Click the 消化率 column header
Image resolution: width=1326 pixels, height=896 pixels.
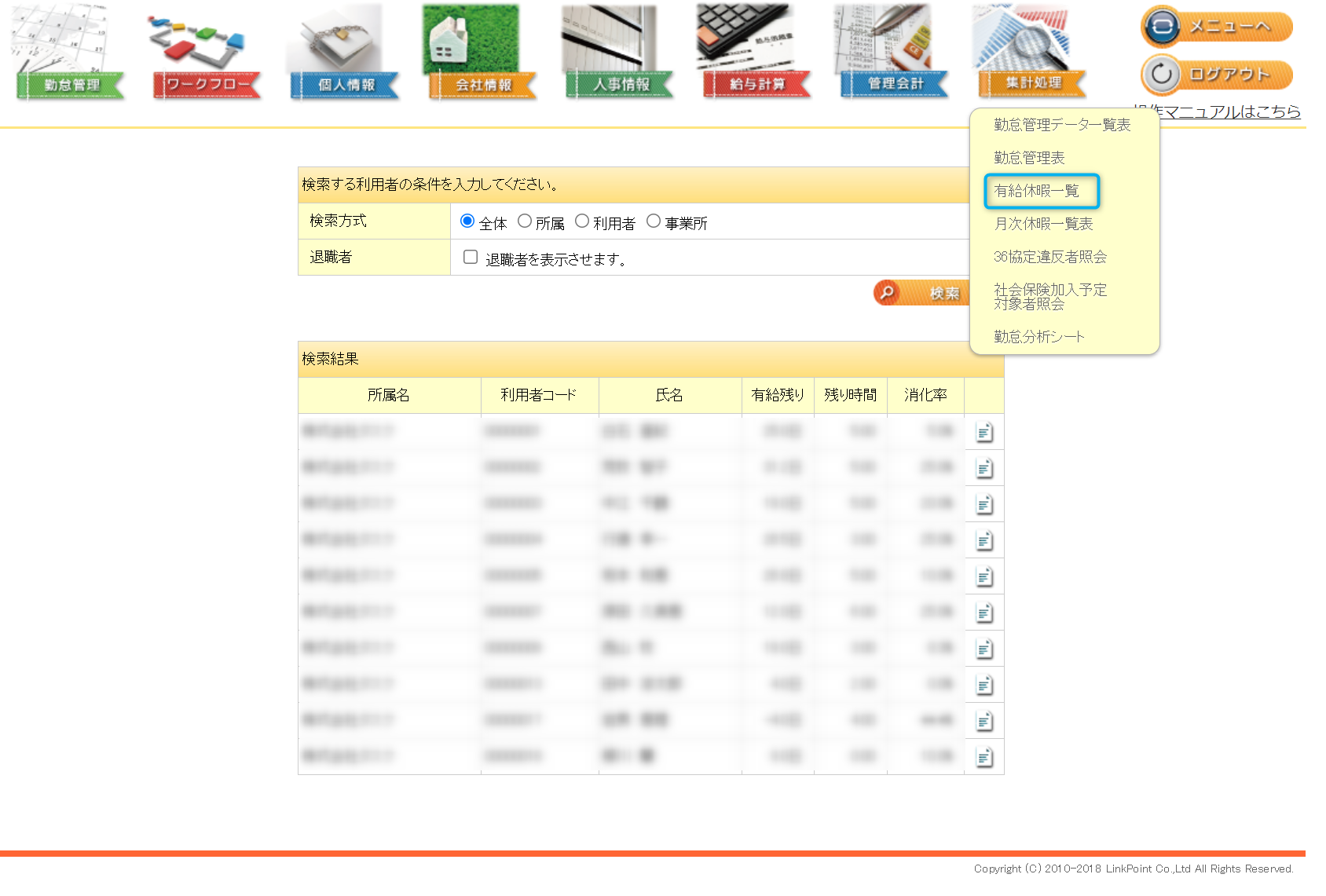(x=925, y=395)
